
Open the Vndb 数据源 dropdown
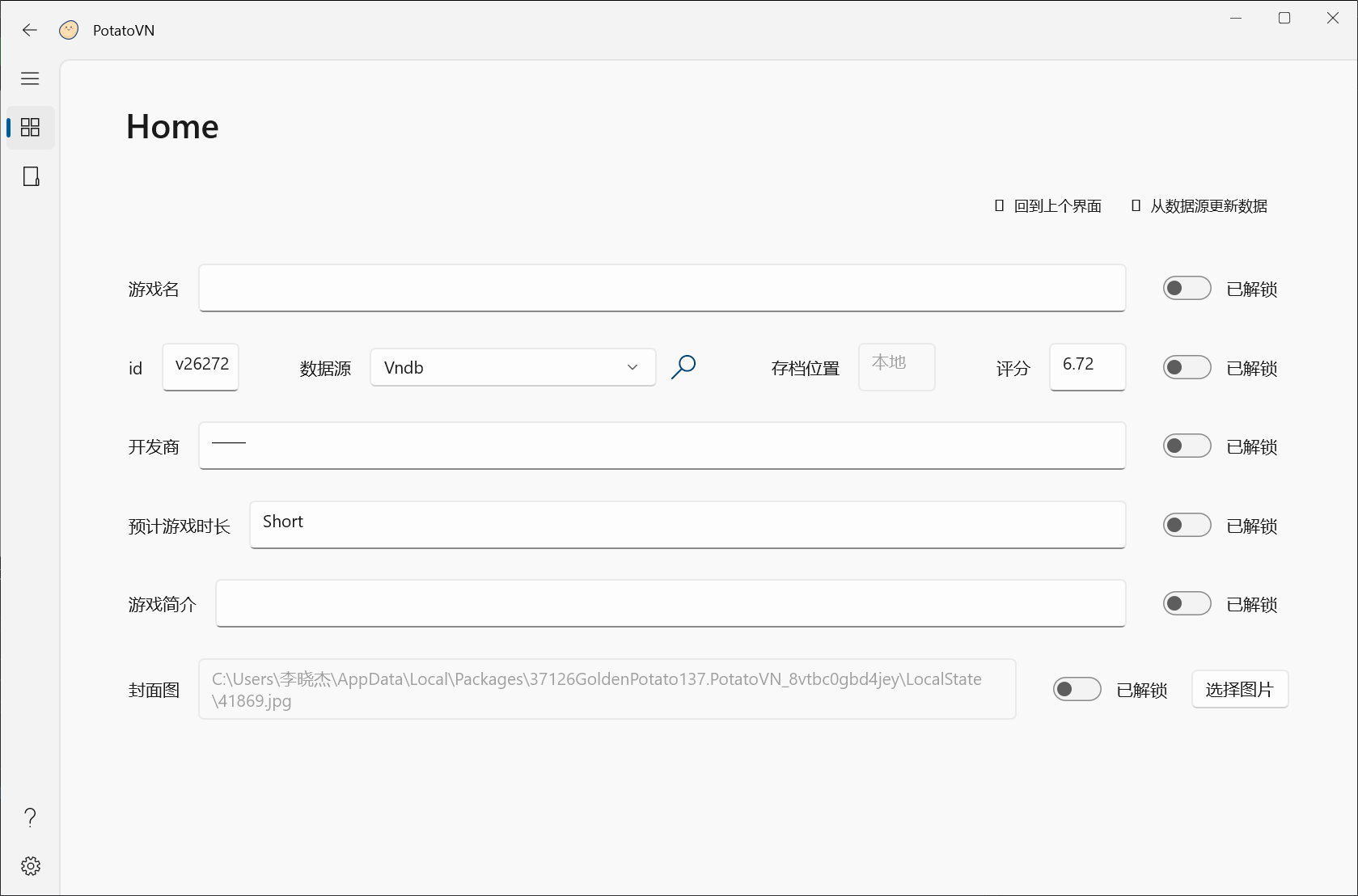pyautogui.click(x=512, y=367)
